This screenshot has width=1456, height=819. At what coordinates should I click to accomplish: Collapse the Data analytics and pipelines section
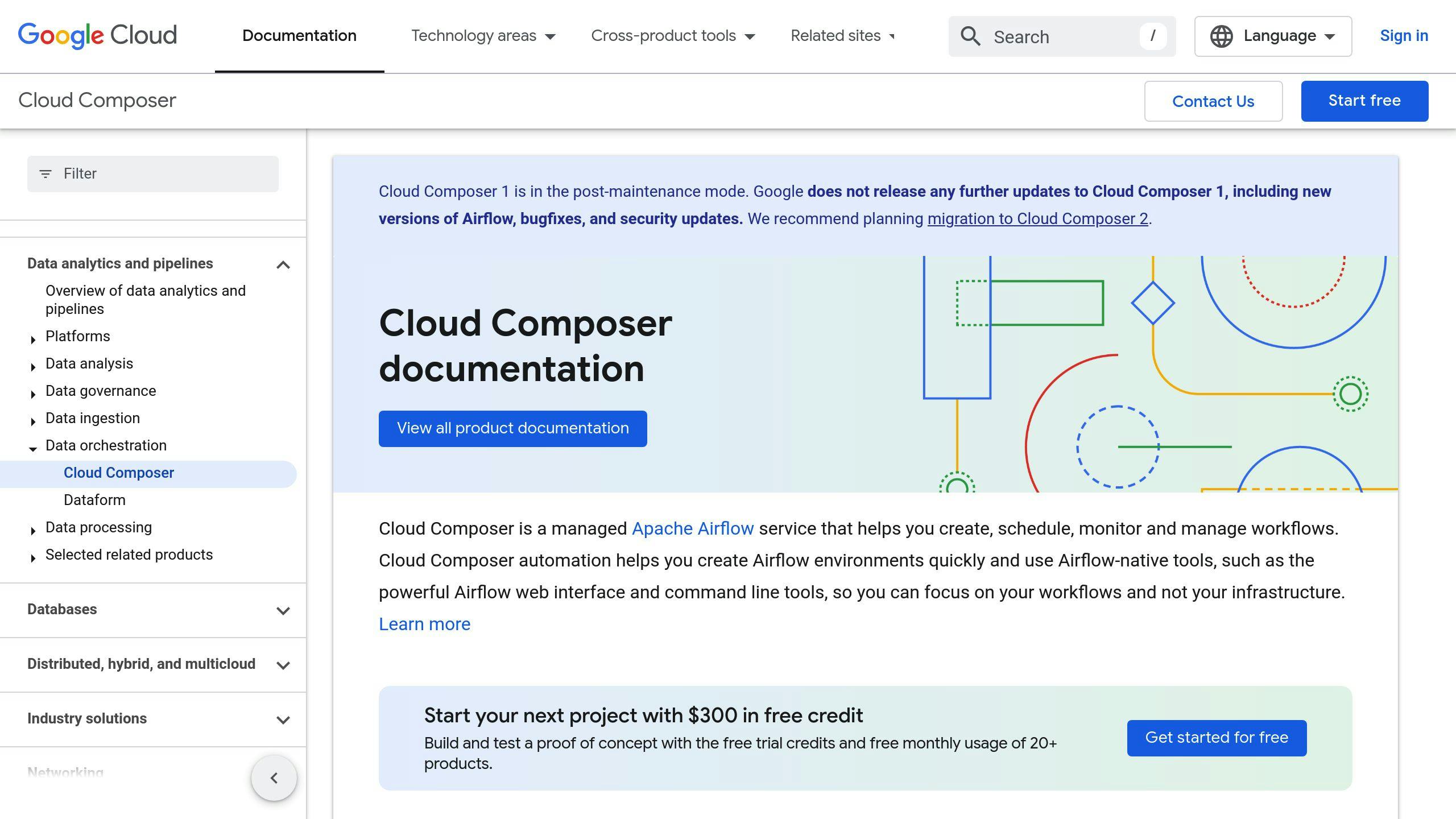click(283, 264)
